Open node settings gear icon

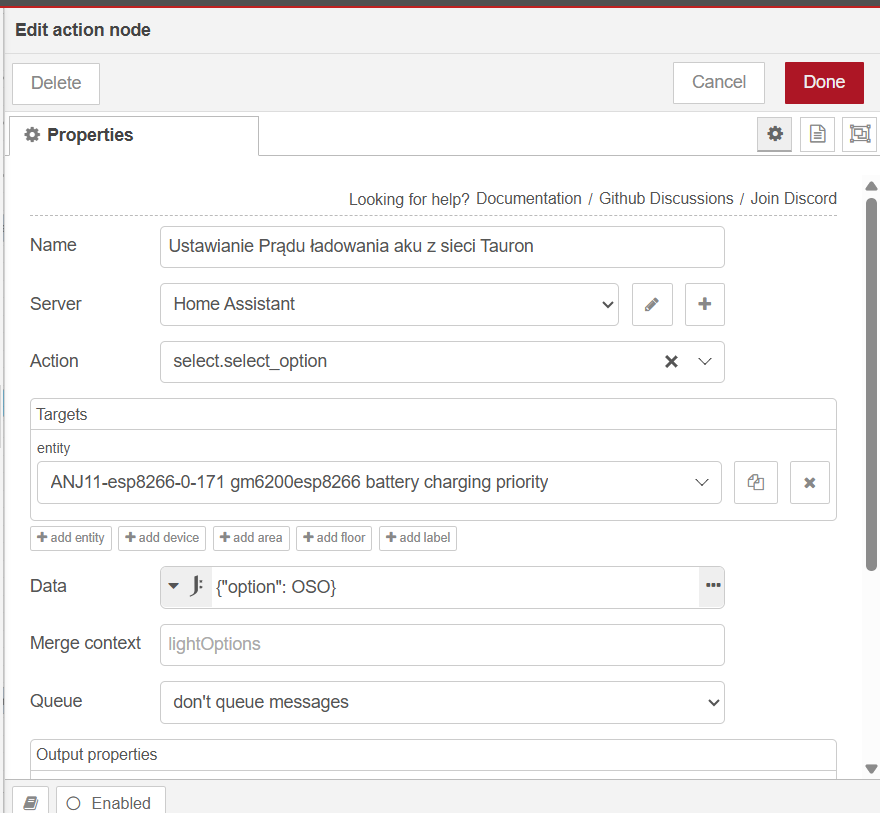point(774,134)
